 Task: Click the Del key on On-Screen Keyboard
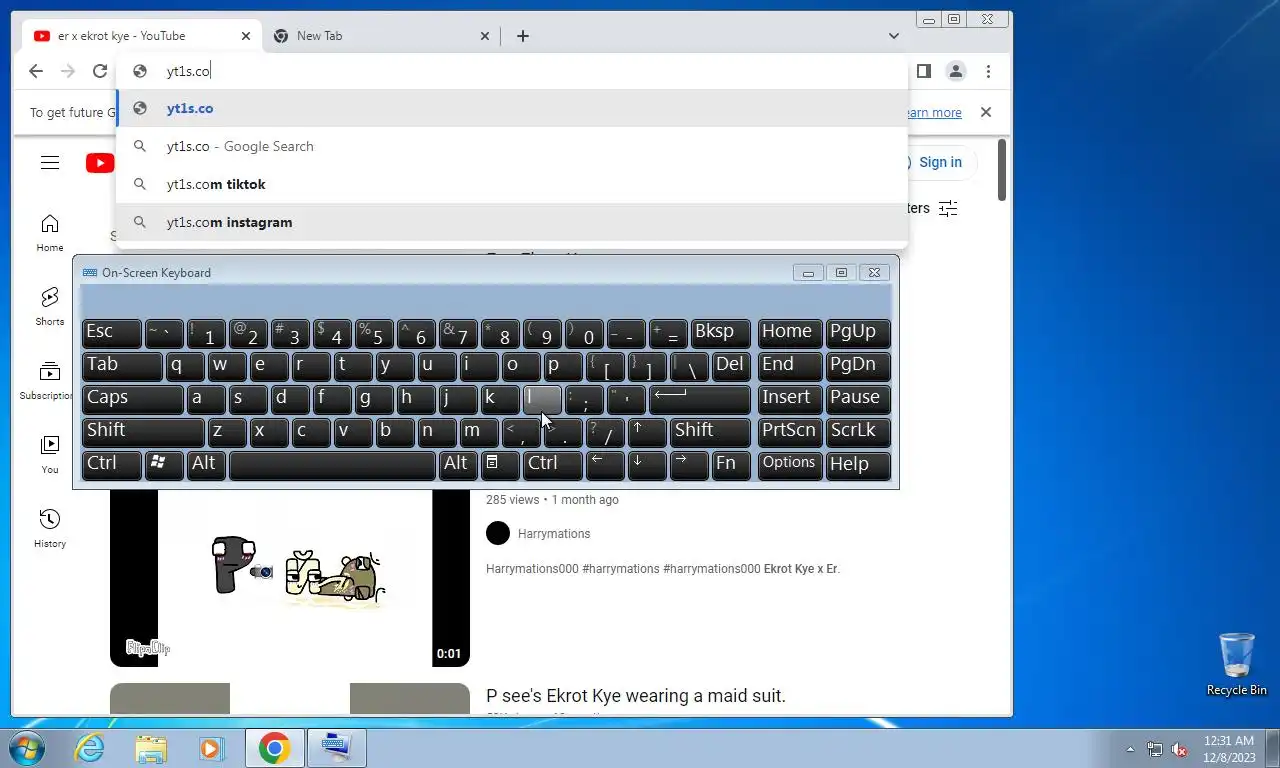tap(731, 365)
